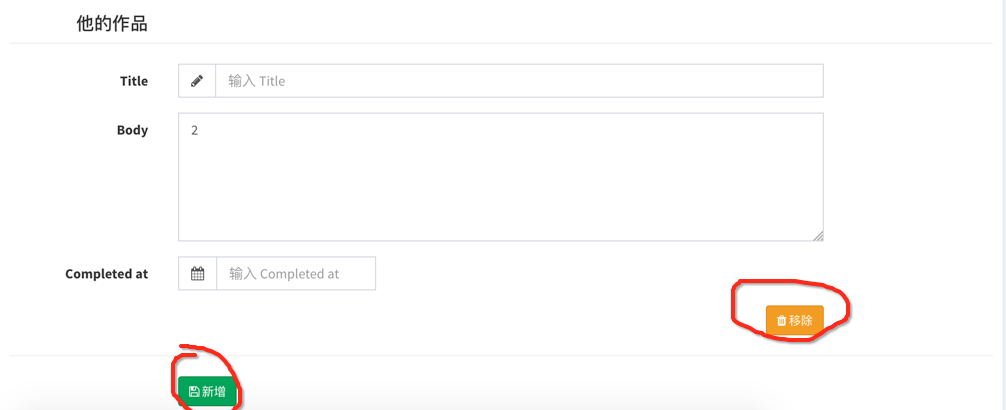Focus the 输入 Title input field
Viewport: 1006px width, 410px height.
[519, 81]
